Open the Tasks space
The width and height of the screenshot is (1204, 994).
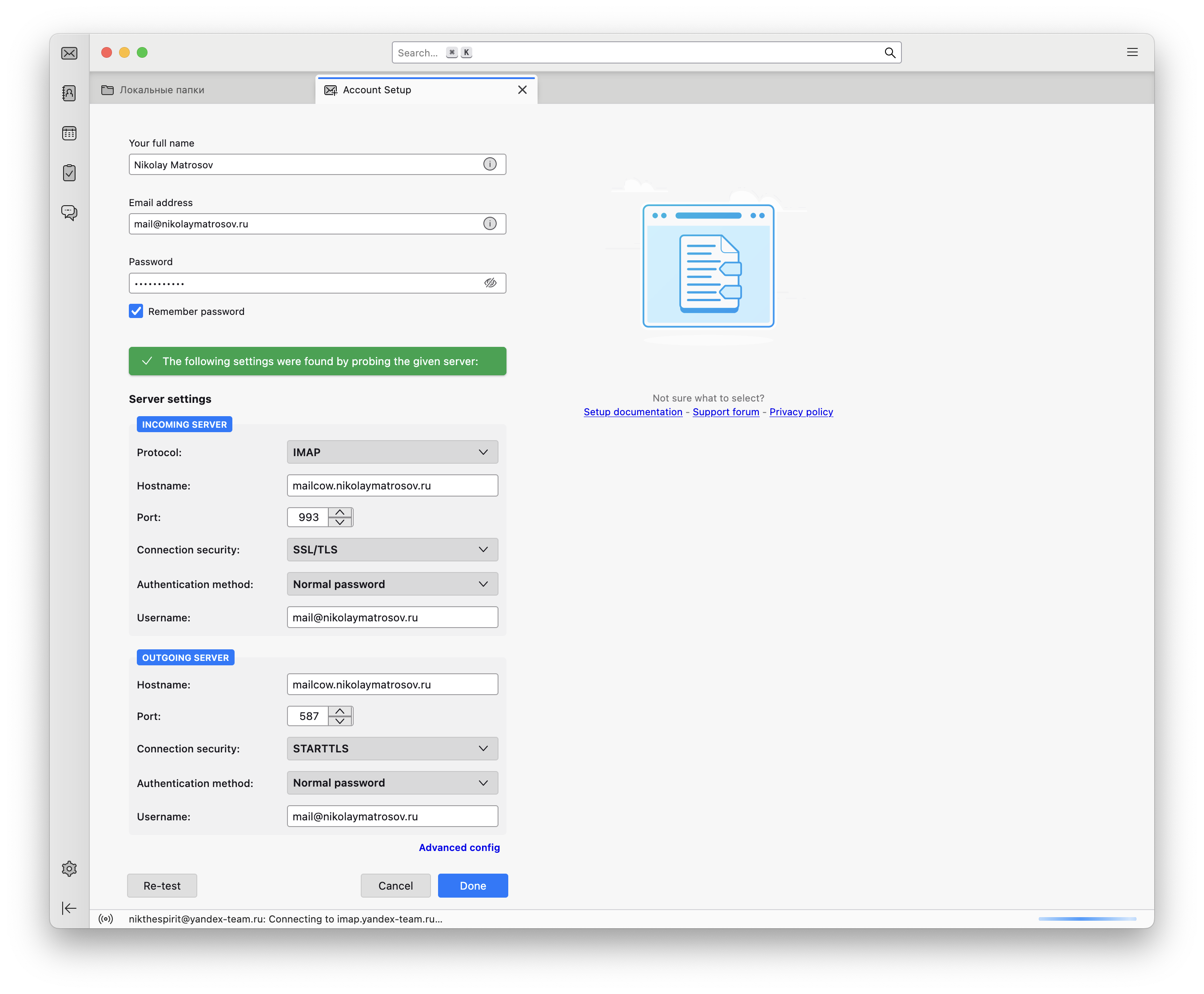tap(69, 173)
